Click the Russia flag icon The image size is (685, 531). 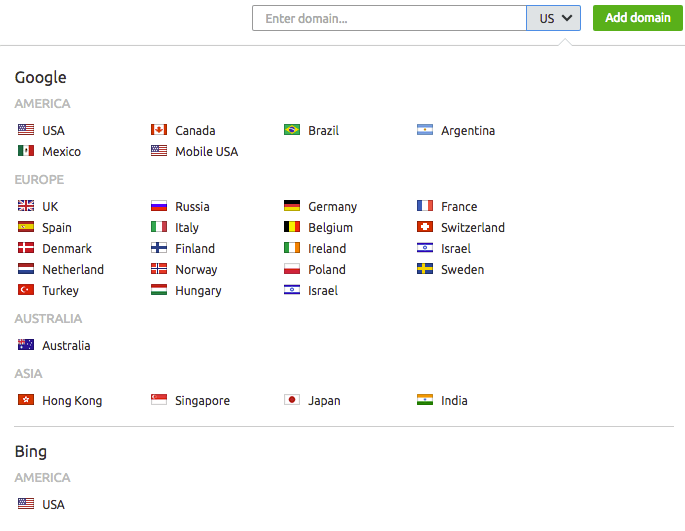coord(159,206)
